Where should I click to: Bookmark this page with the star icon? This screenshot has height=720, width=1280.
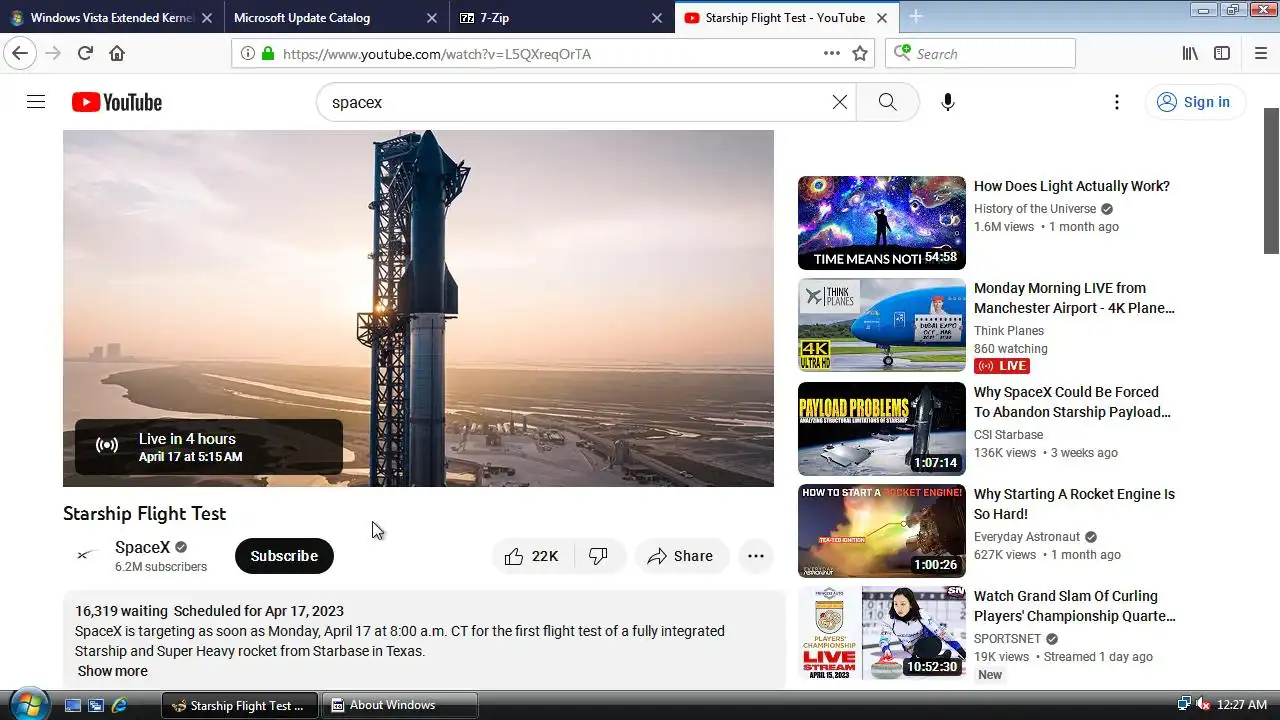859,53
